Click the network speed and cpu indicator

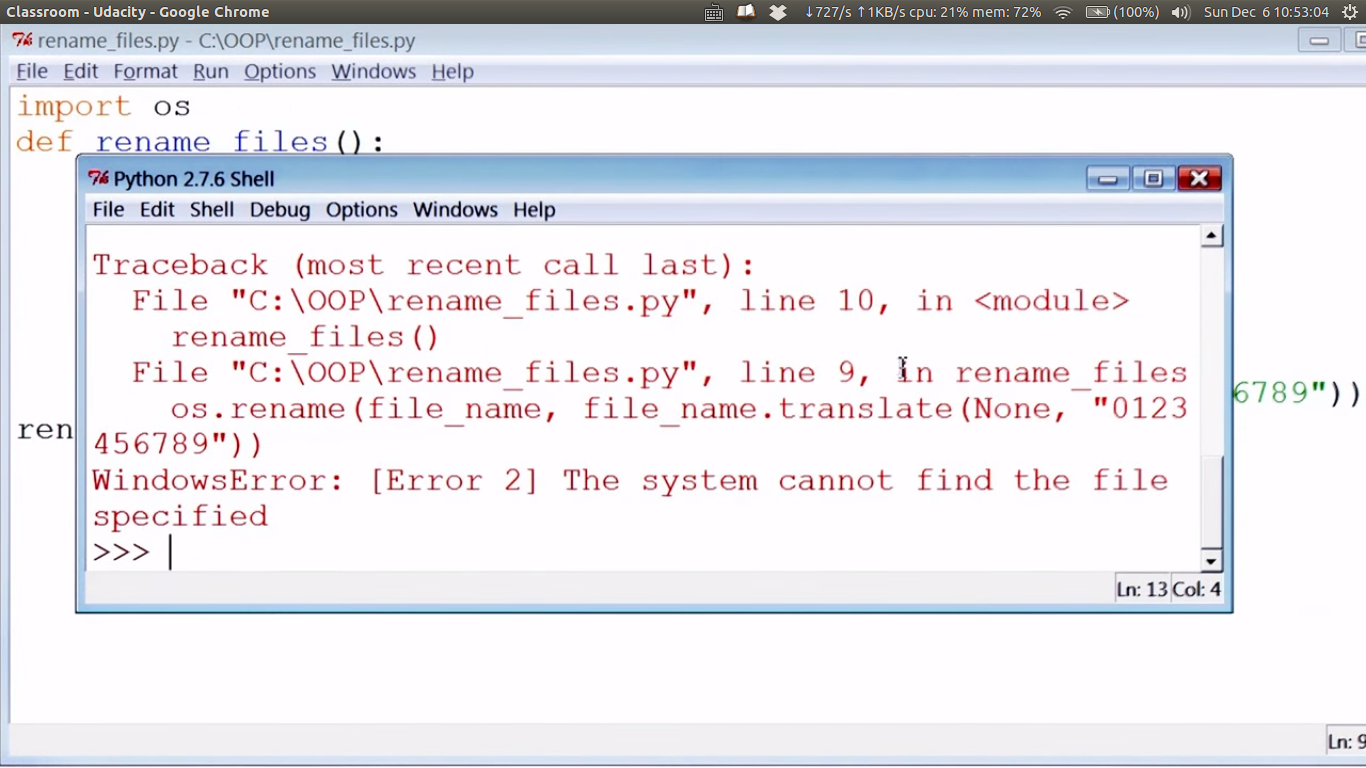923,12
